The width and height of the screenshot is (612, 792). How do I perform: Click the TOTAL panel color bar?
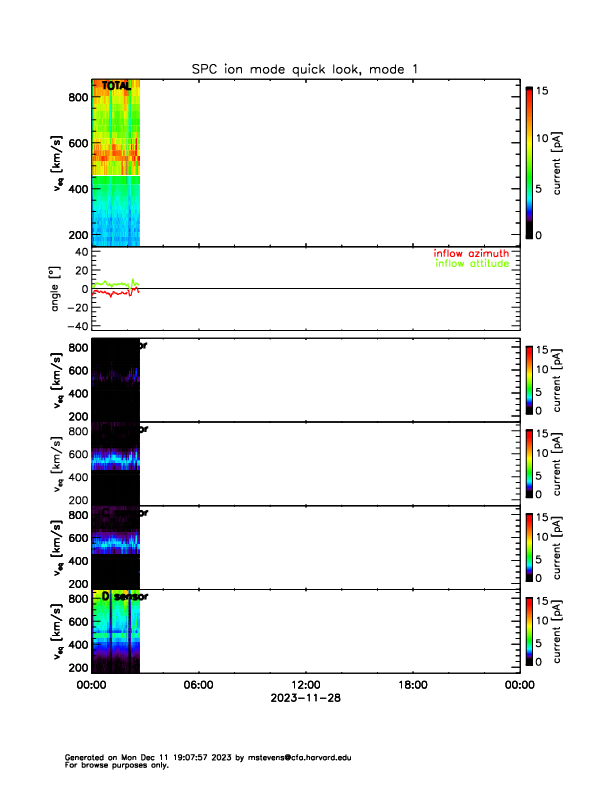(529, 163)
